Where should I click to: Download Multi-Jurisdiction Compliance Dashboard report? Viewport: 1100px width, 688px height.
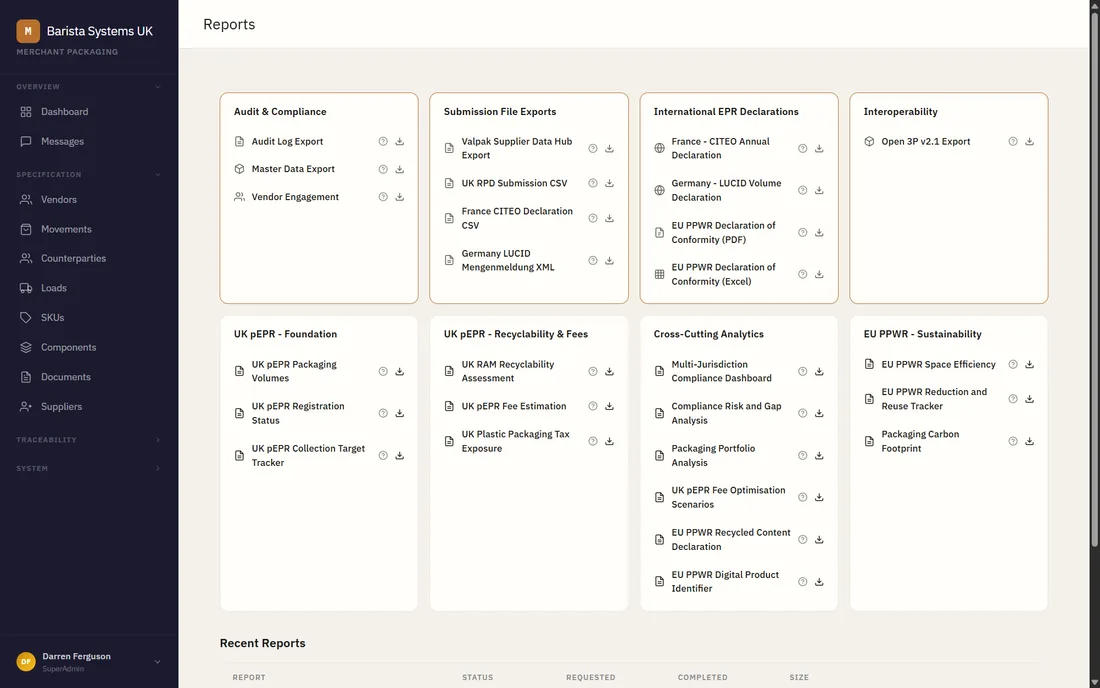[x=819, y=371]
